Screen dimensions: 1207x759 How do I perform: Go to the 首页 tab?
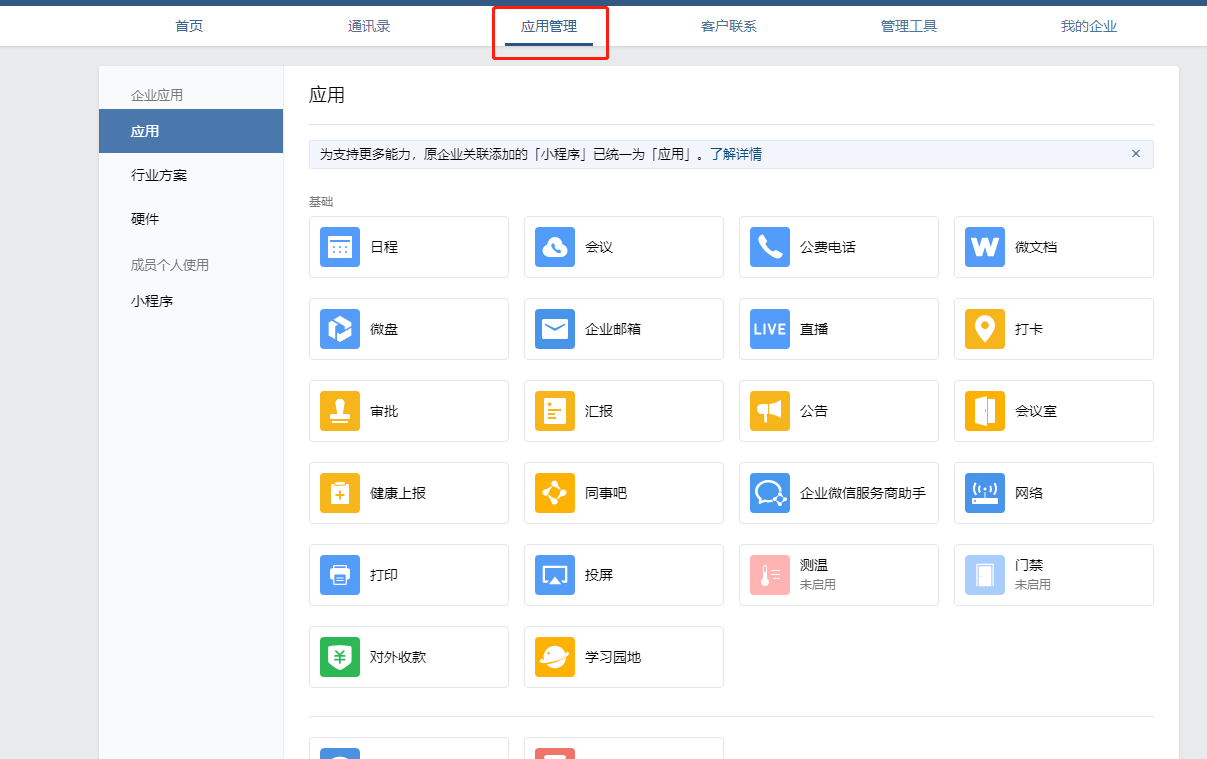[x=189, y=26]
